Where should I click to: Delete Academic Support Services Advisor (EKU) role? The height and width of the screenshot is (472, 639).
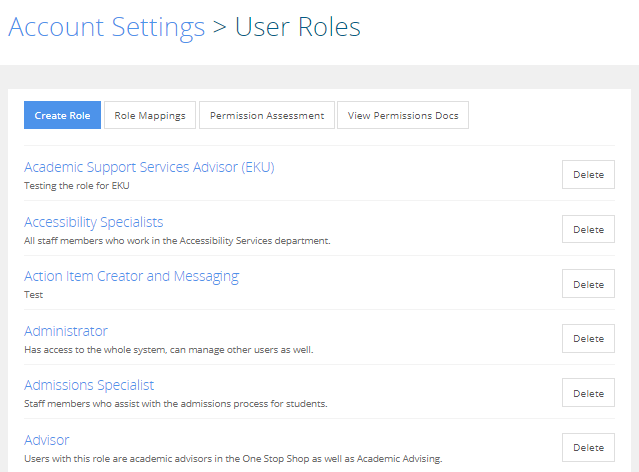[x=588, y=174]
